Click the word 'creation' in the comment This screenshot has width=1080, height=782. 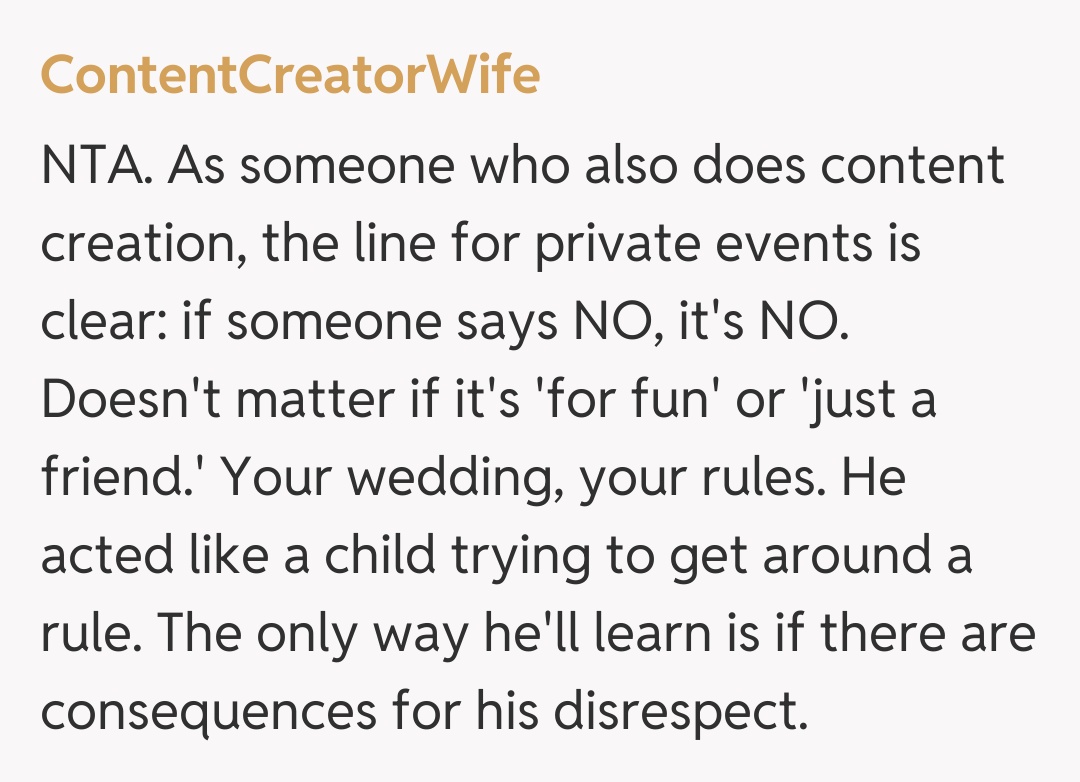(x=137, y=244)
